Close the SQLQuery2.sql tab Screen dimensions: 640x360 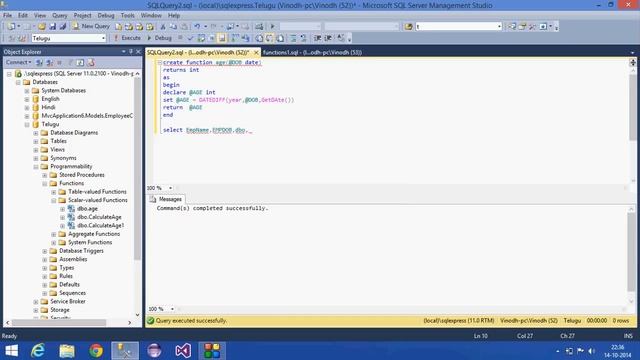(x=256, y=52)
